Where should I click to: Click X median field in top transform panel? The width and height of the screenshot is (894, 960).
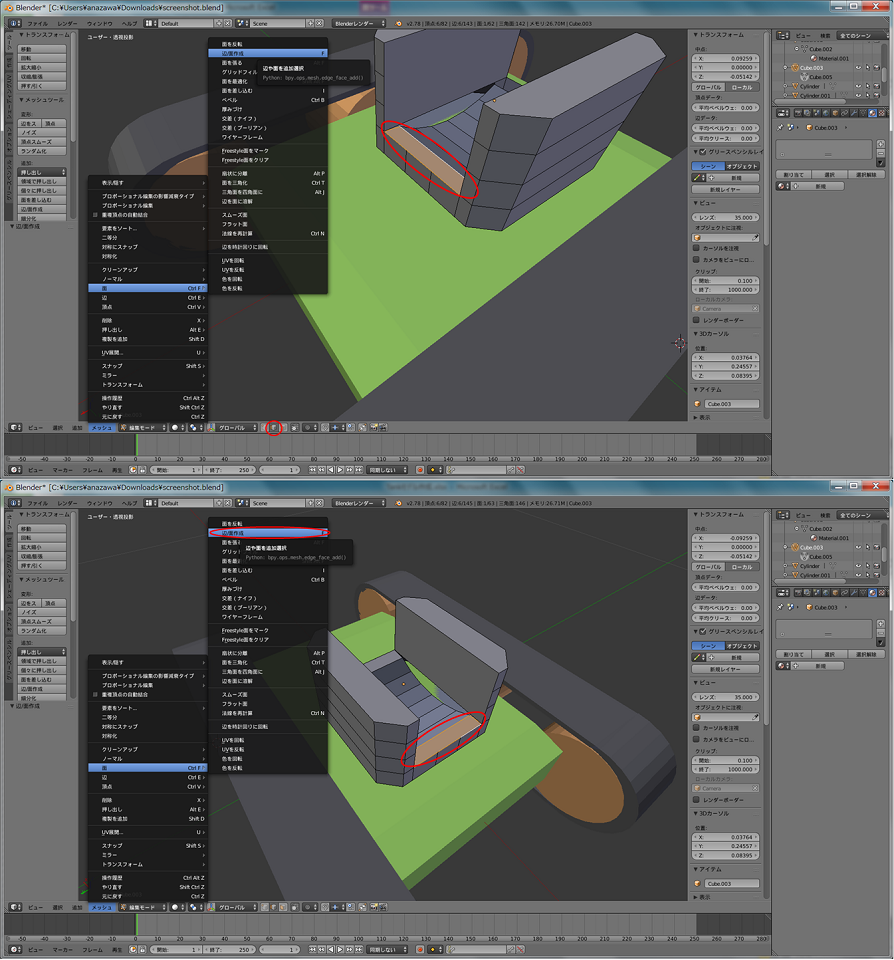coord(726,59)
